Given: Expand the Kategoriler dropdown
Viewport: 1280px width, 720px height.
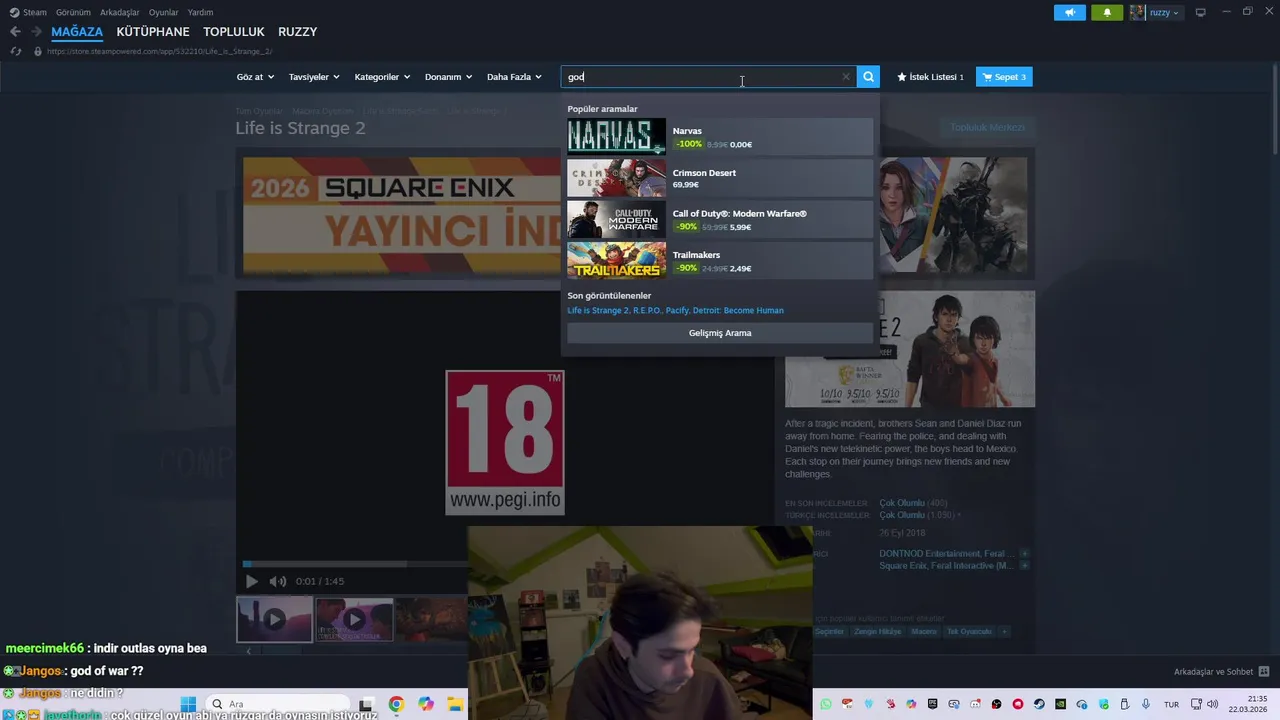Looking at the screenshot, I should [x=382, y=77].
